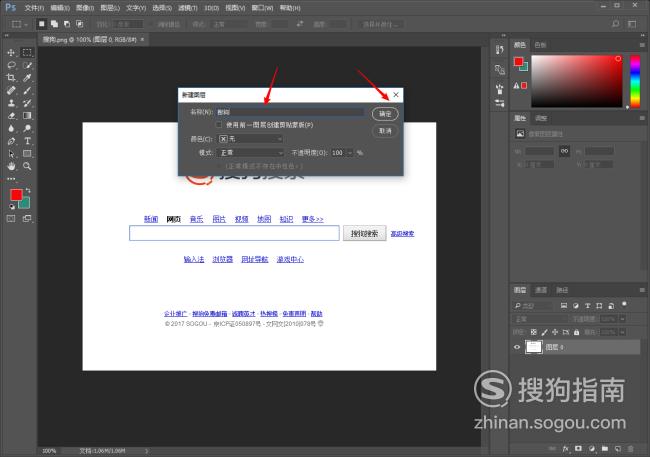Select the Eyedropper tool
Screen dimensions: 650x457
pos(27,78)
